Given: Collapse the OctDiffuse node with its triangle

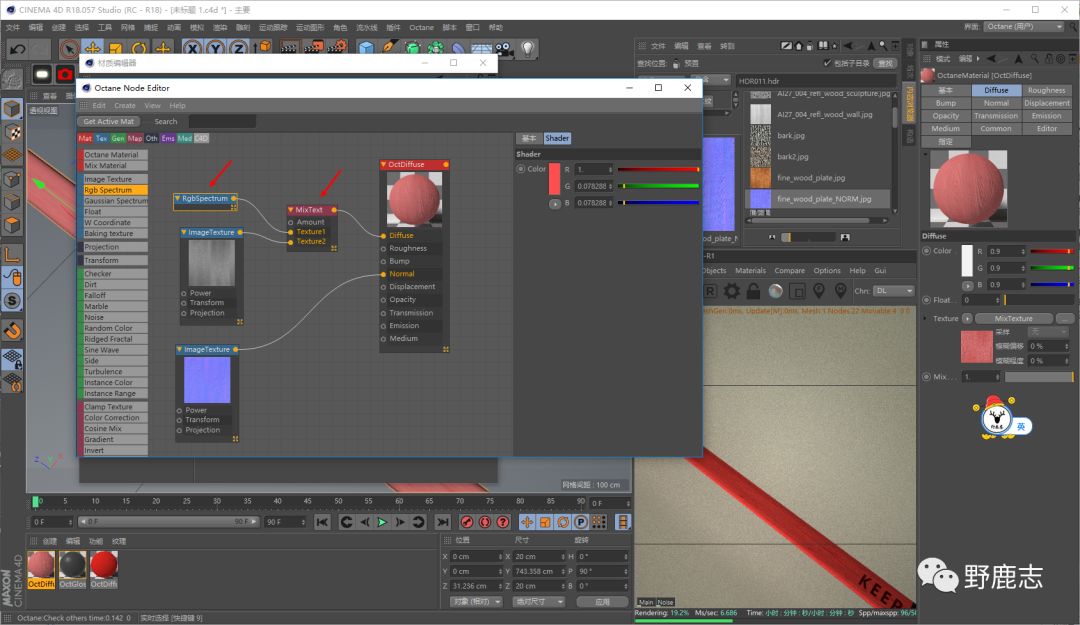Looking at the screenshot, I should (x=384, y=164).
